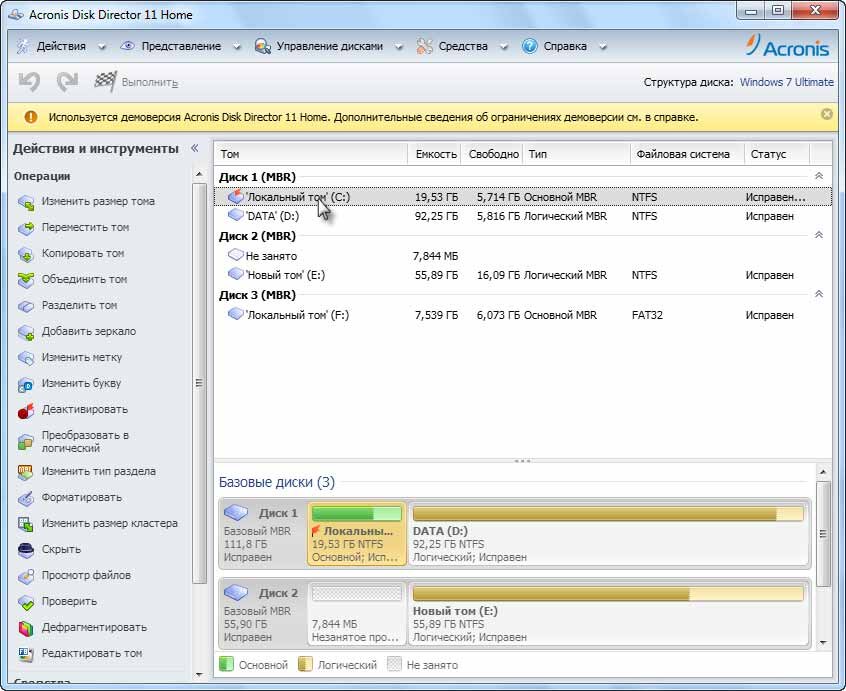Click Форматировать operation link
Viewport: 846px width, 691px height.
coord(81,497)
